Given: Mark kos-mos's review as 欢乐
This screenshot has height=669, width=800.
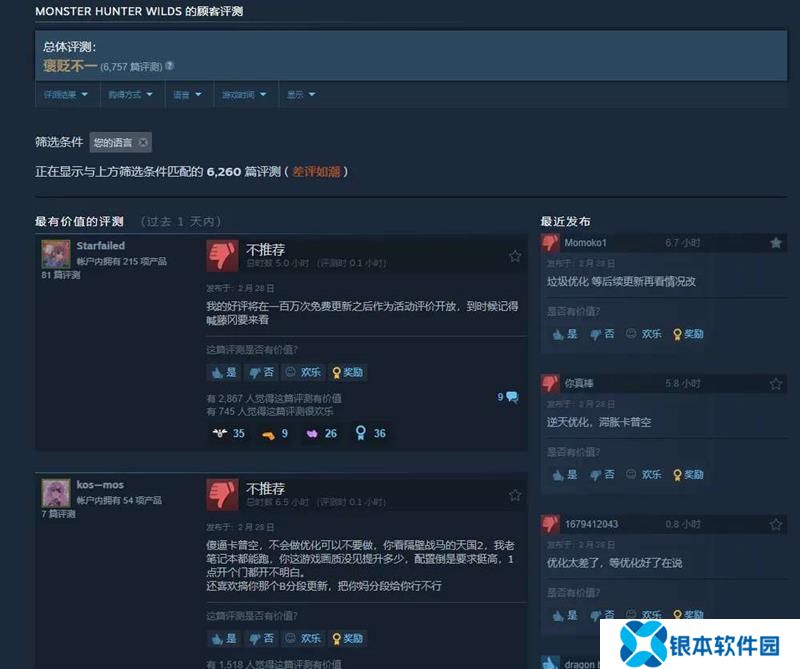Looking at the screenshot, I should [303, 638].
